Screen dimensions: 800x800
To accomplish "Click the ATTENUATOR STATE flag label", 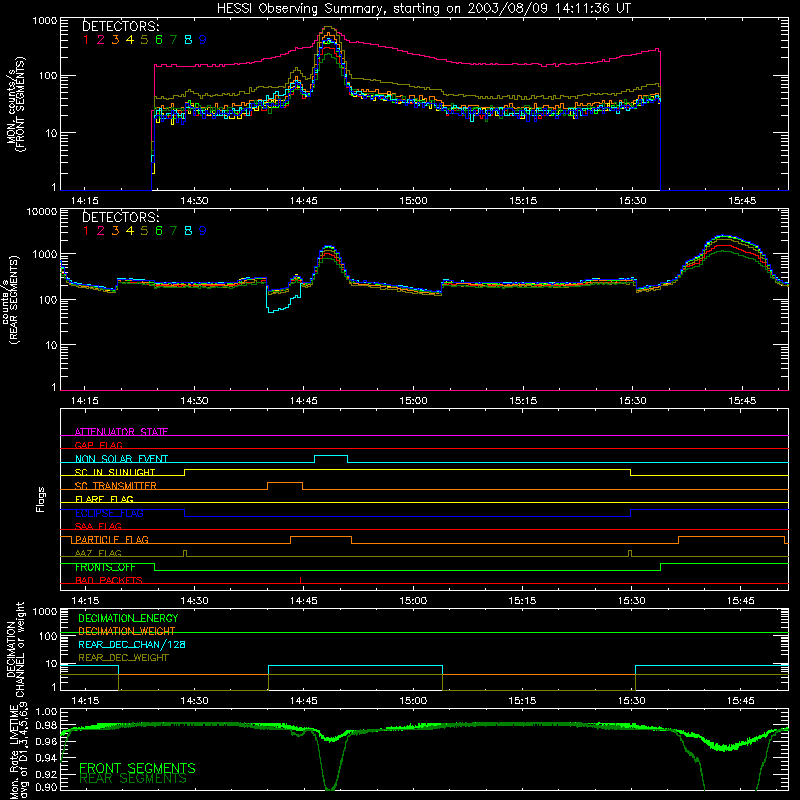I will tap(121, 432).
